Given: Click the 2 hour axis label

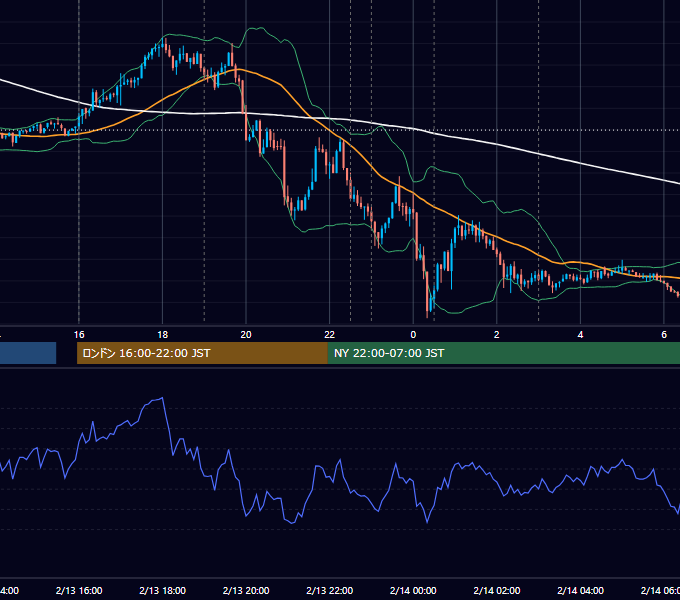Looking at the screenshot, I should coord(497,334).
